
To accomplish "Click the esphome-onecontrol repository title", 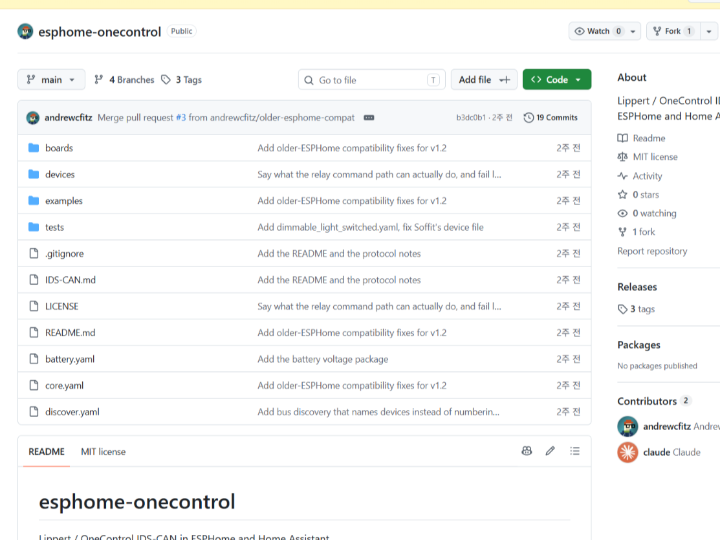I will [100, 32].
